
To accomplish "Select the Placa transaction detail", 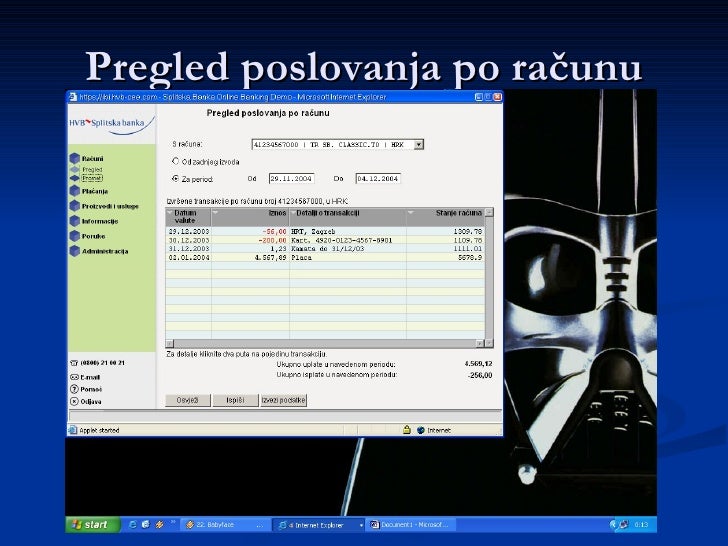I will pos(348,257).
